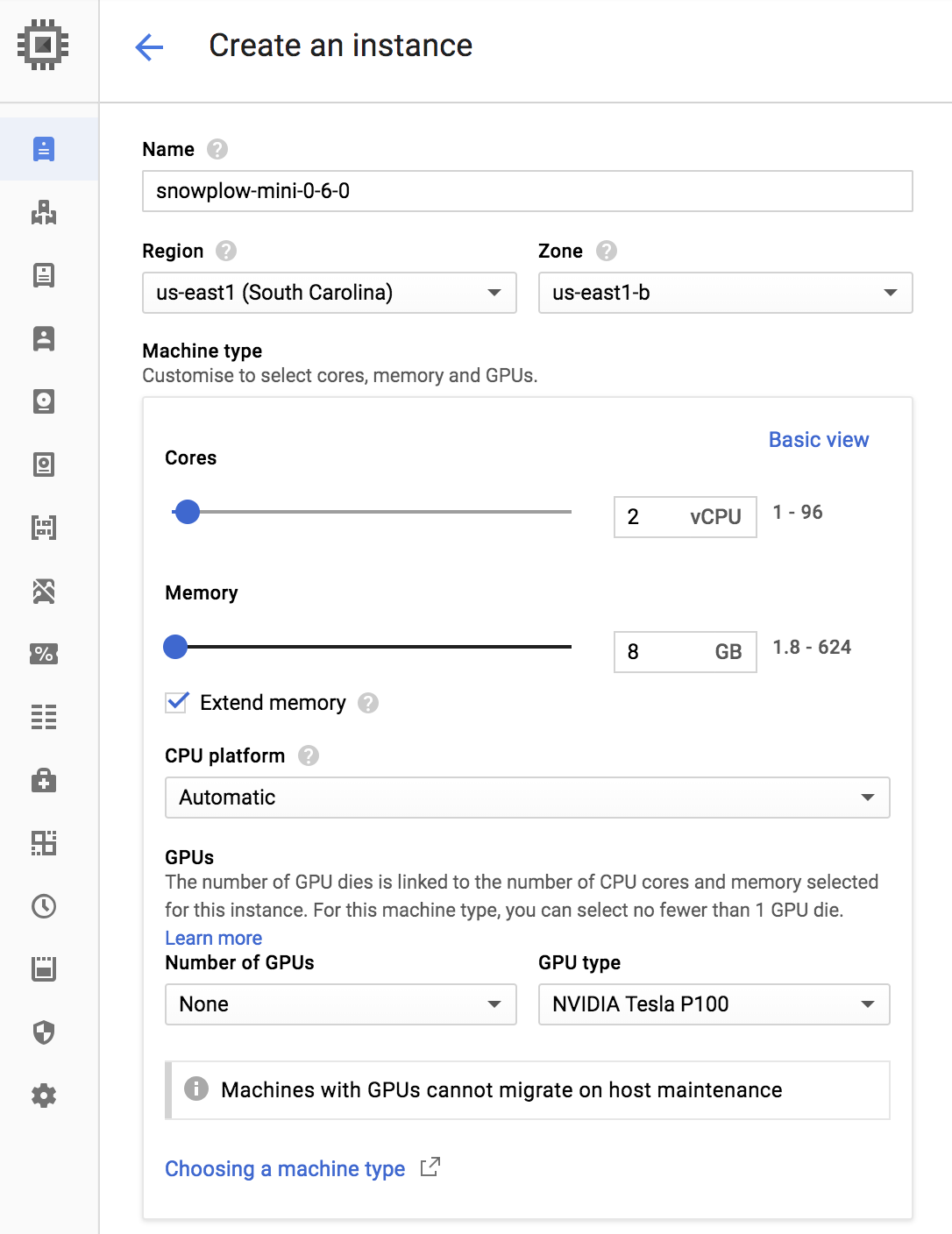The image size is (952, 1234).
Task: Open Metadata list icon in sidebar
Action: click(x=44, y=717)
